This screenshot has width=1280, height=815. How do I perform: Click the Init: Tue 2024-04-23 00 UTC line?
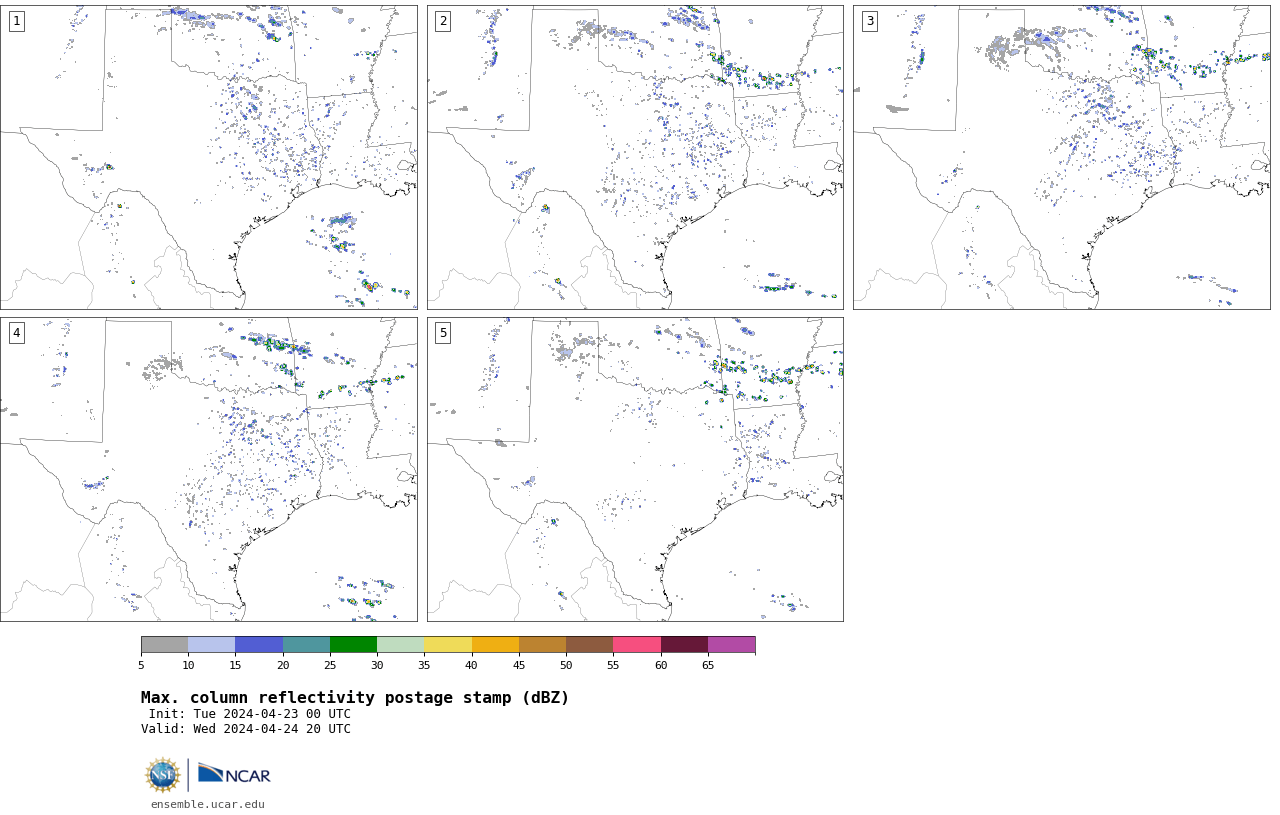[250, 714]
